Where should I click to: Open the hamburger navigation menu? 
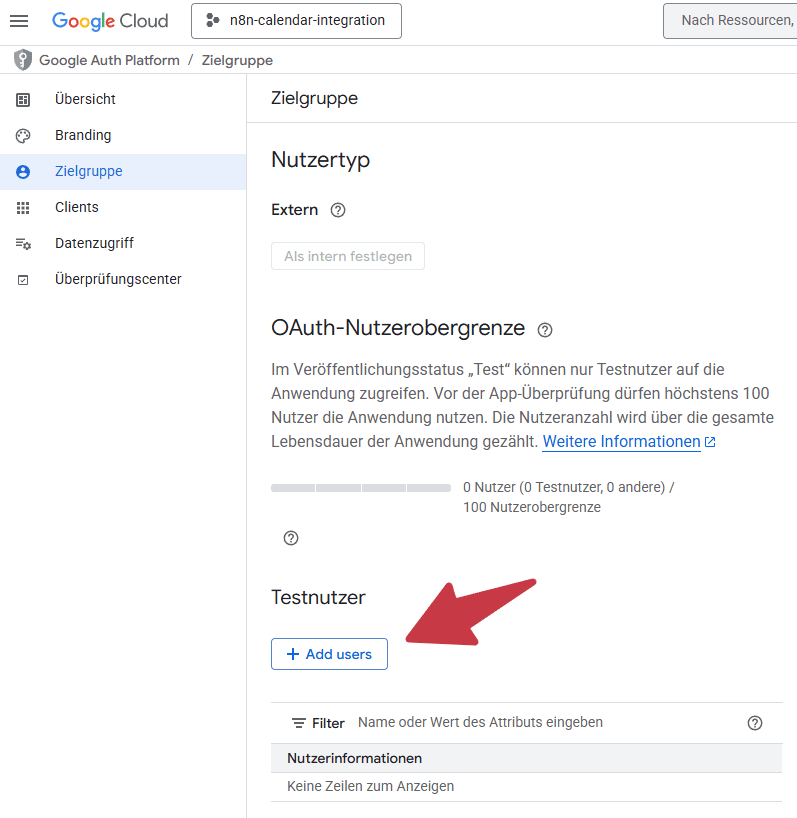19,21
